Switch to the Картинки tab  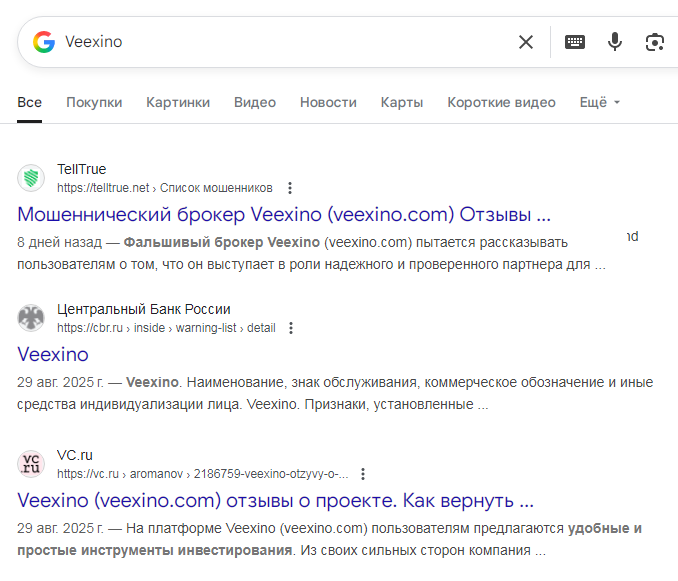click(x=178, y=102)
